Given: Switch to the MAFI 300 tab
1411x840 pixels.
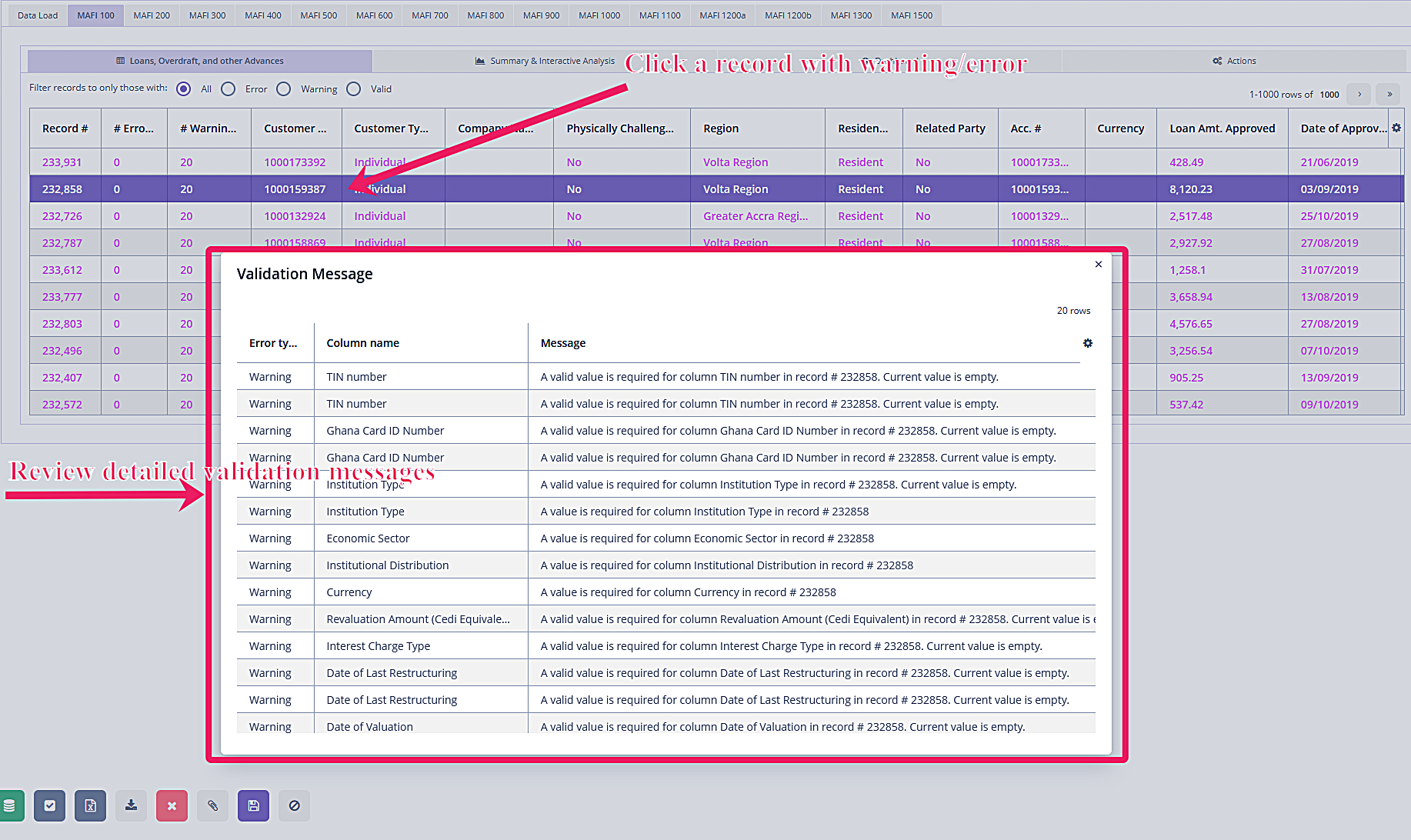Looking at the screenshot, I should point(206,14).
